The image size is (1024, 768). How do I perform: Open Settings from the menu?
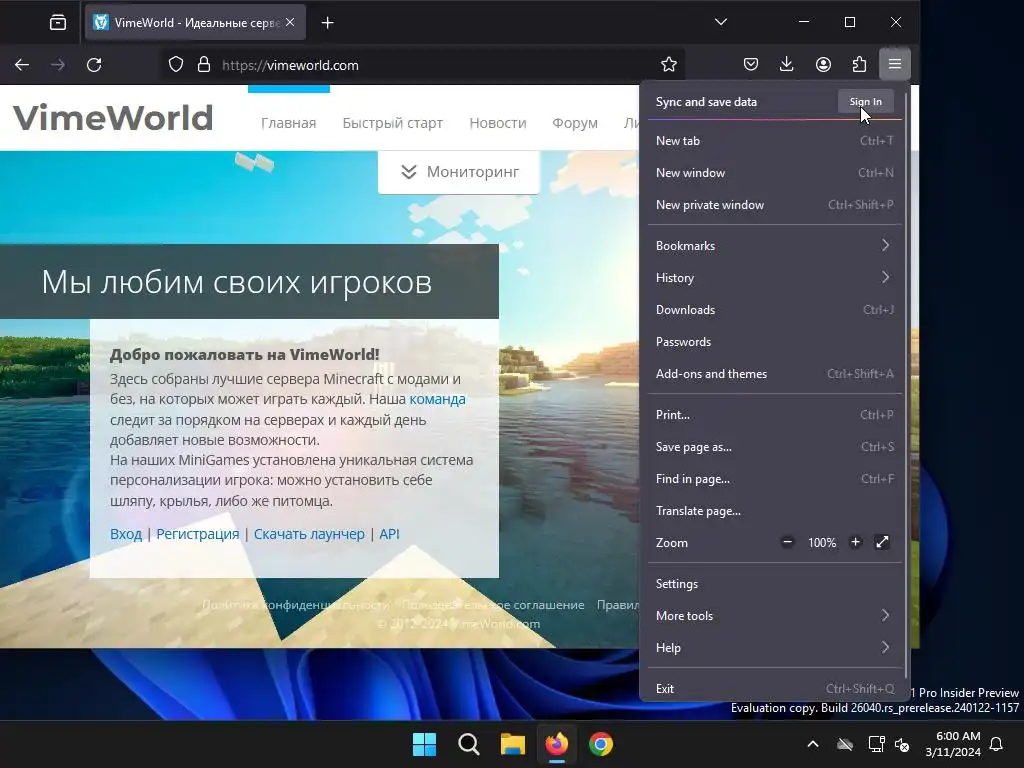point(775,584)
